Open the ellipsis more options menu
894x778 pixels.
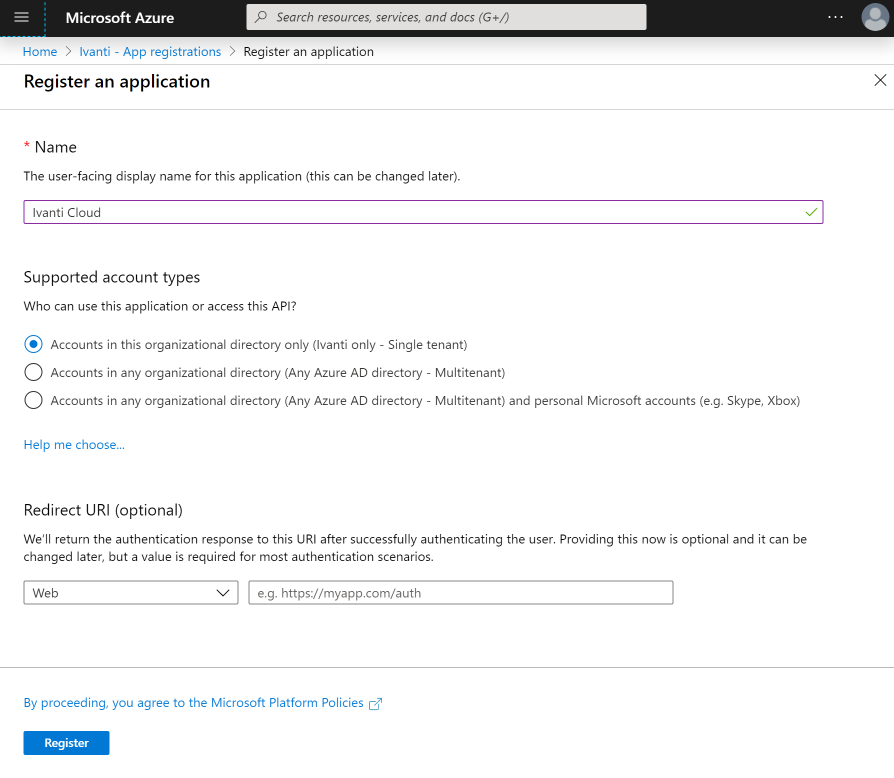click(835, 17)
